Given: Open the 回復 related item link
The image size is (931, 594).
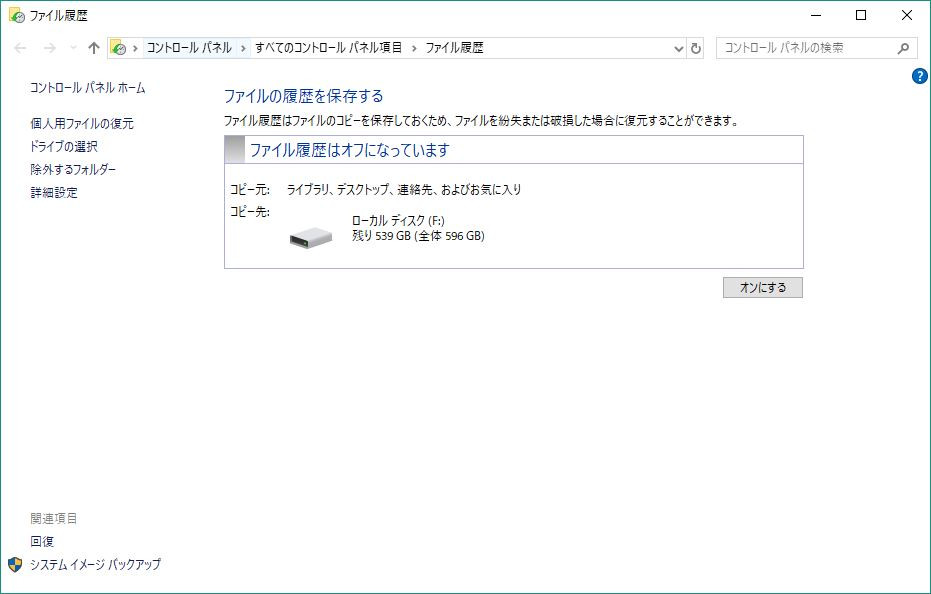Looking at the screenshot, I should pos(41,541).
